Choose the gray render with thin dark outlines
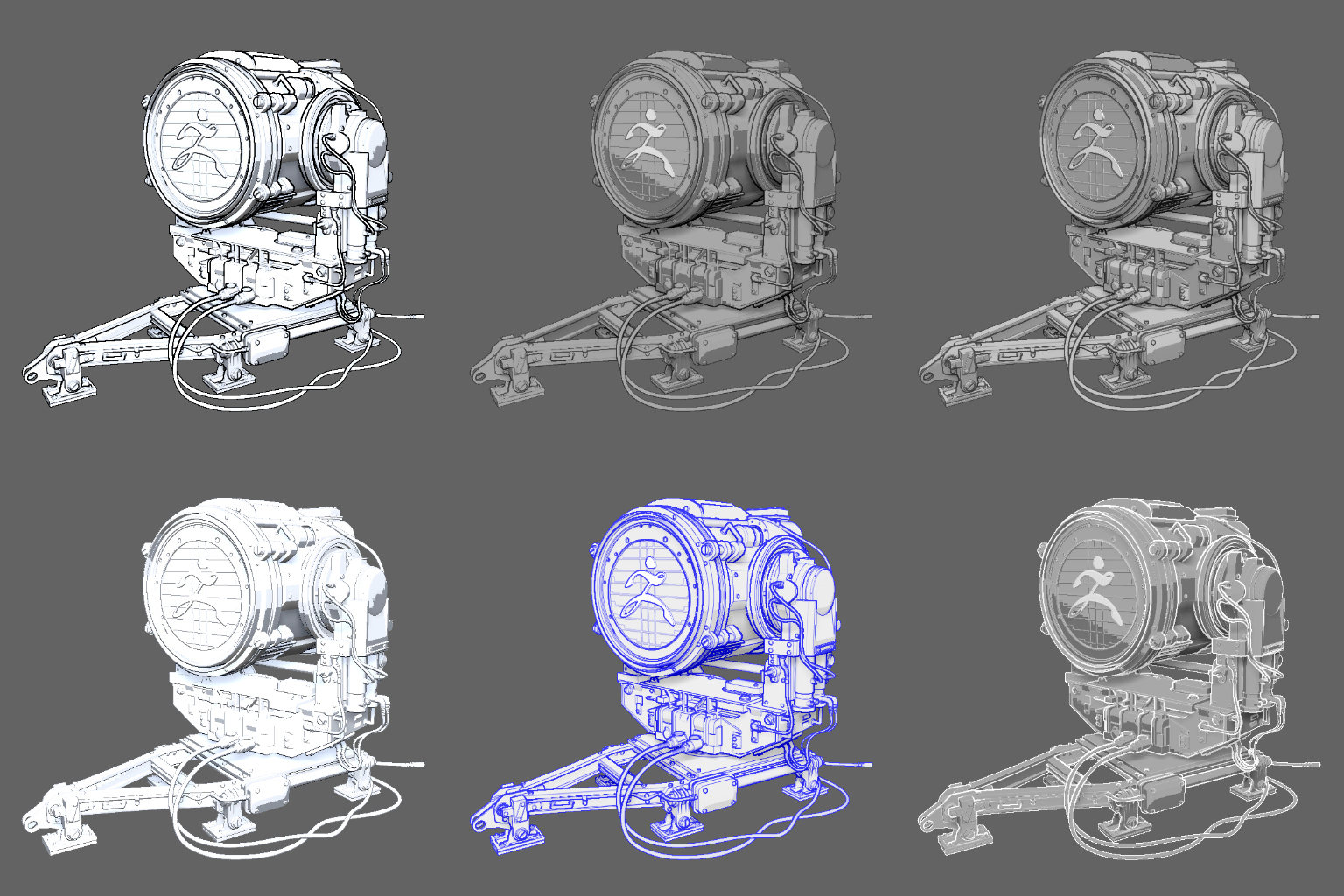This screenshot has height=896, width=1344. 1119,230
